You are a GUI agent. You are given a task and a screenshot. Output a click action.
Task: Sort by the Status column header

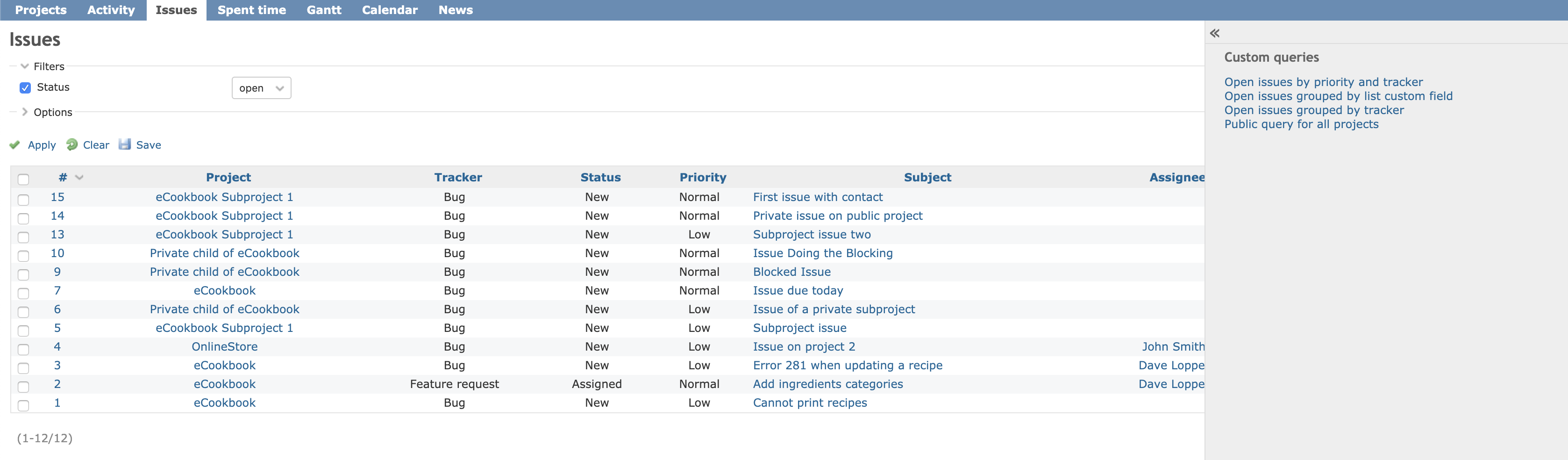point(600,177)
